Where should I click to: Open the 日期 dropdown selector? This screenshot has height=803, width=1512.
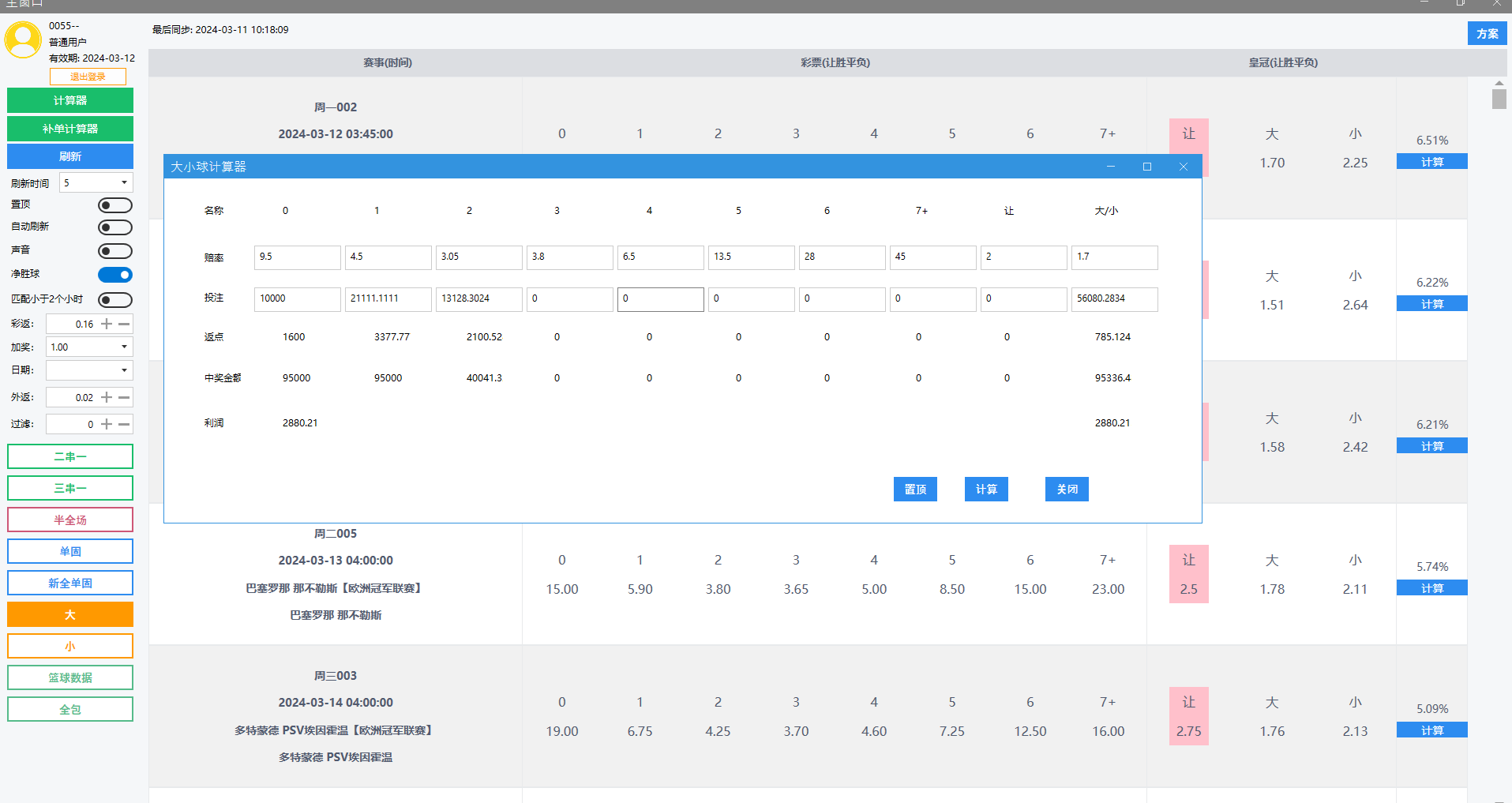point(89,370)
